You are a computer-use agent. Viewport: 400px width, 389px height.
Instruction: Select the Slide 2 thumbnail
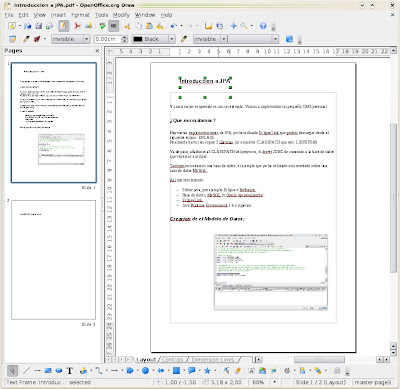54,260
